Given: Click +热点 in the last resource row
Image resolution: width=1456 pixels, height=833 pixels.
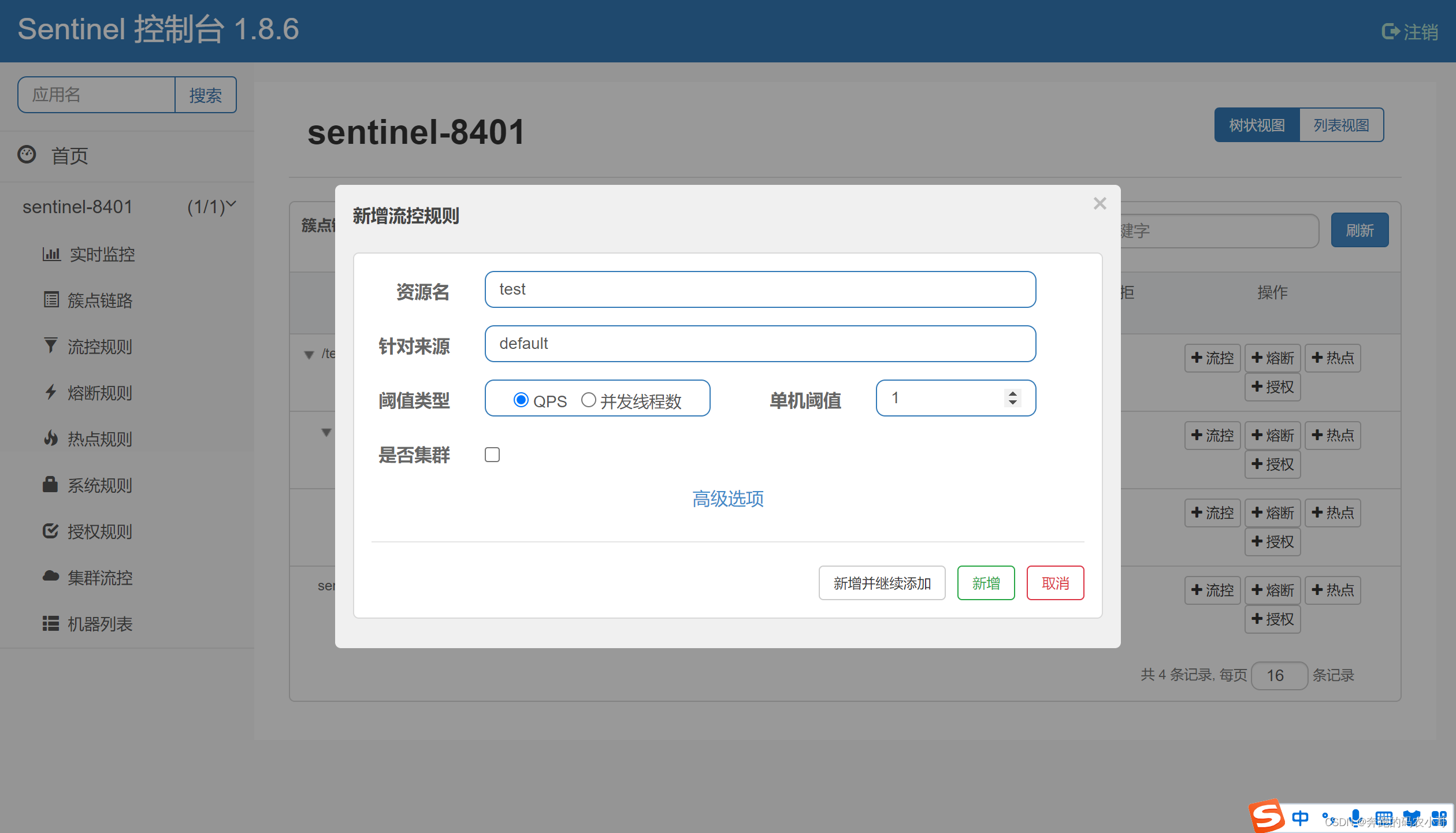Looking at the screenshot, I should 1332,590.
